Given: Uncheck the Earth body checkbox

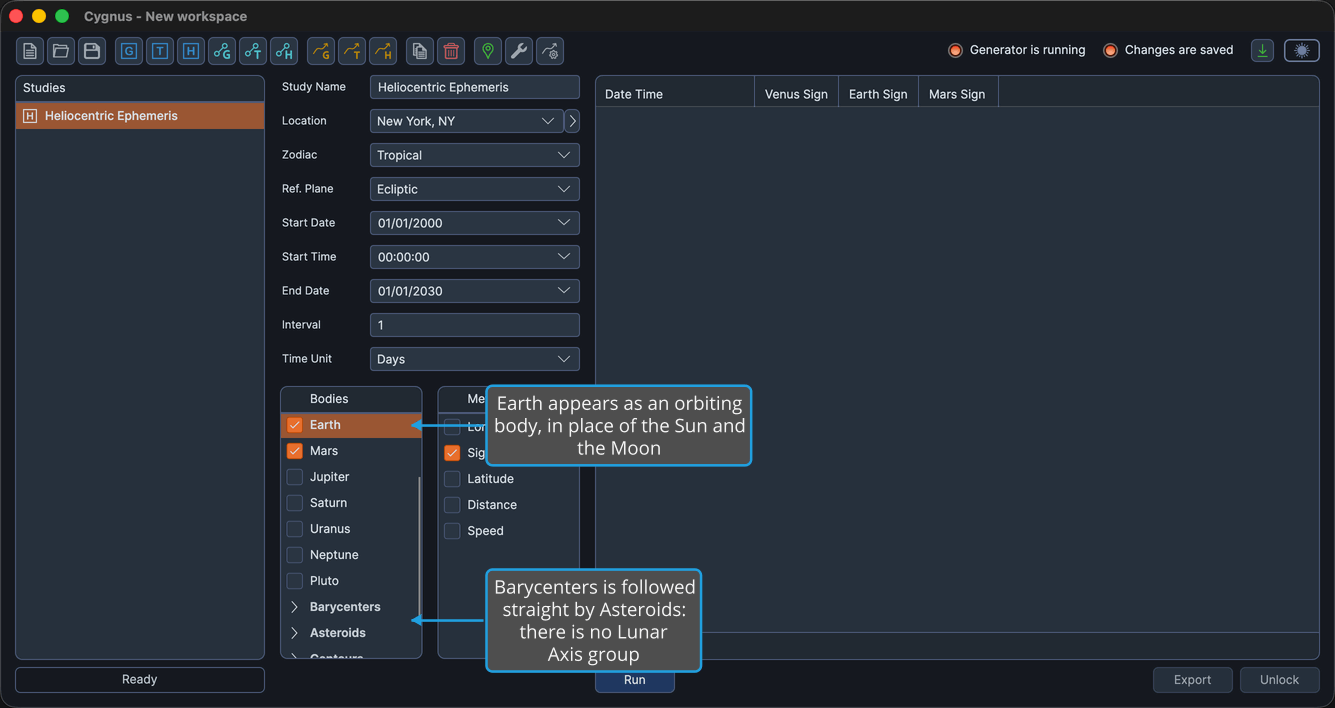Looking at the screenshot, I should tap(295, 425).
